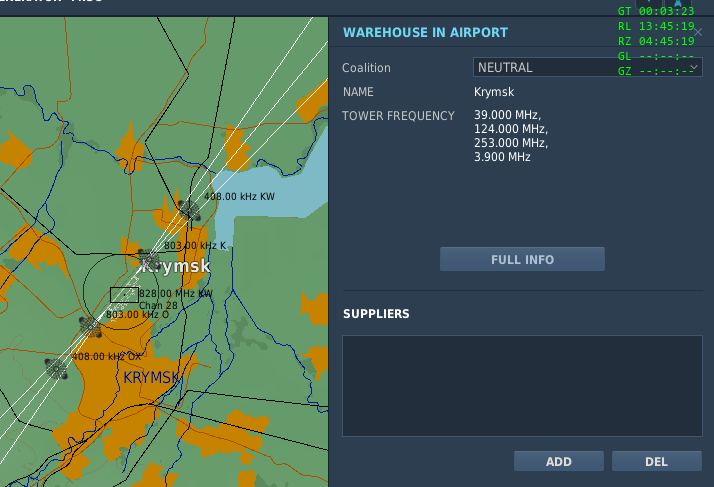Click the '803.00 kHz K' map label
This screenshot has height=487, width=714.
(x=195, y=246)
